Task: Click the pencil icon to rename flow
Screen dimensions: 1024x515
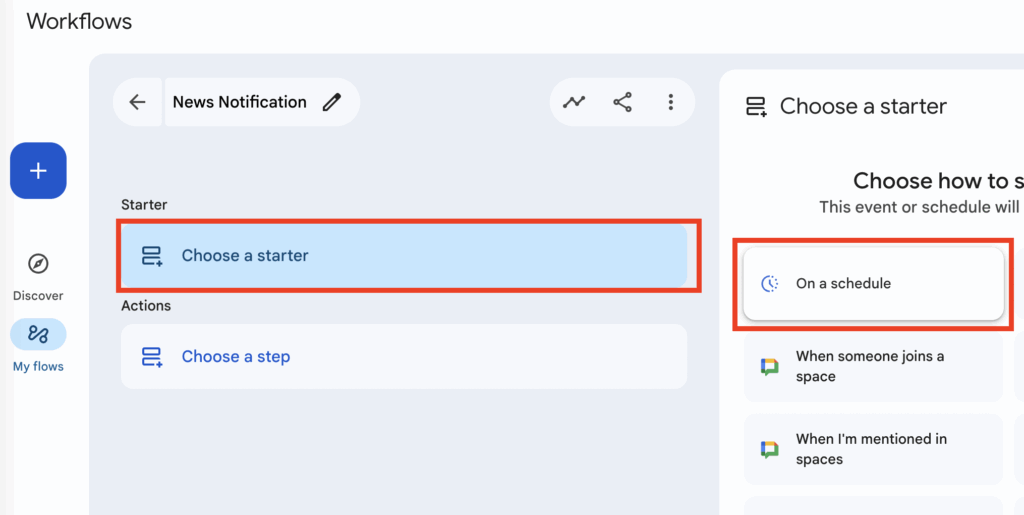Action: click(x=332, y=102)
